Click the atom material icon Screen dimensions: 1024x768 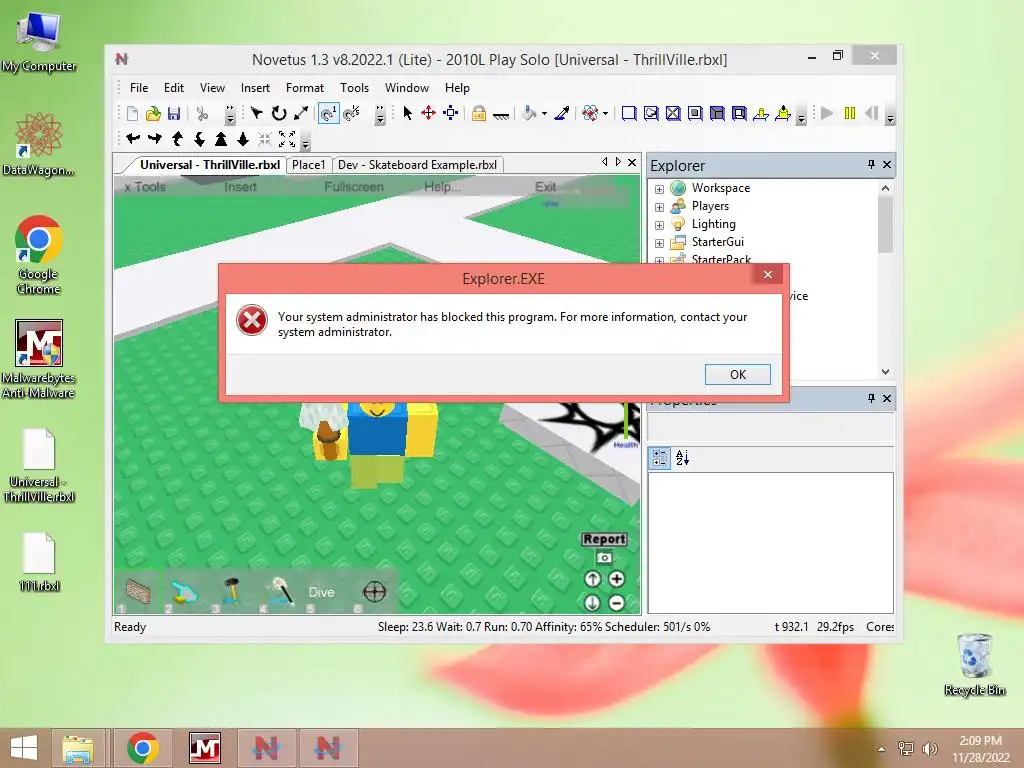click(590, 114)
